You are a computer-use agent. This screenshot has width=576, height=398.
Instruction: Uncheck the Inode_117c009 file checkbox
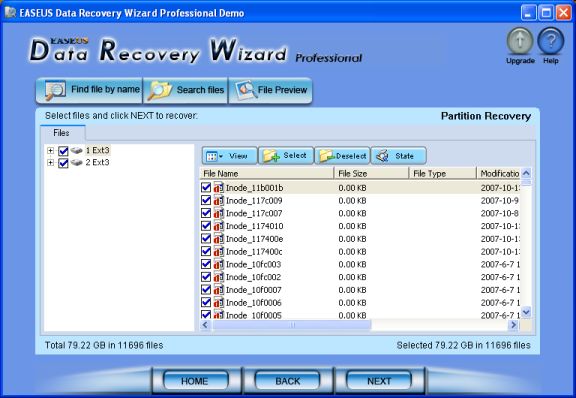coord(206,200)
